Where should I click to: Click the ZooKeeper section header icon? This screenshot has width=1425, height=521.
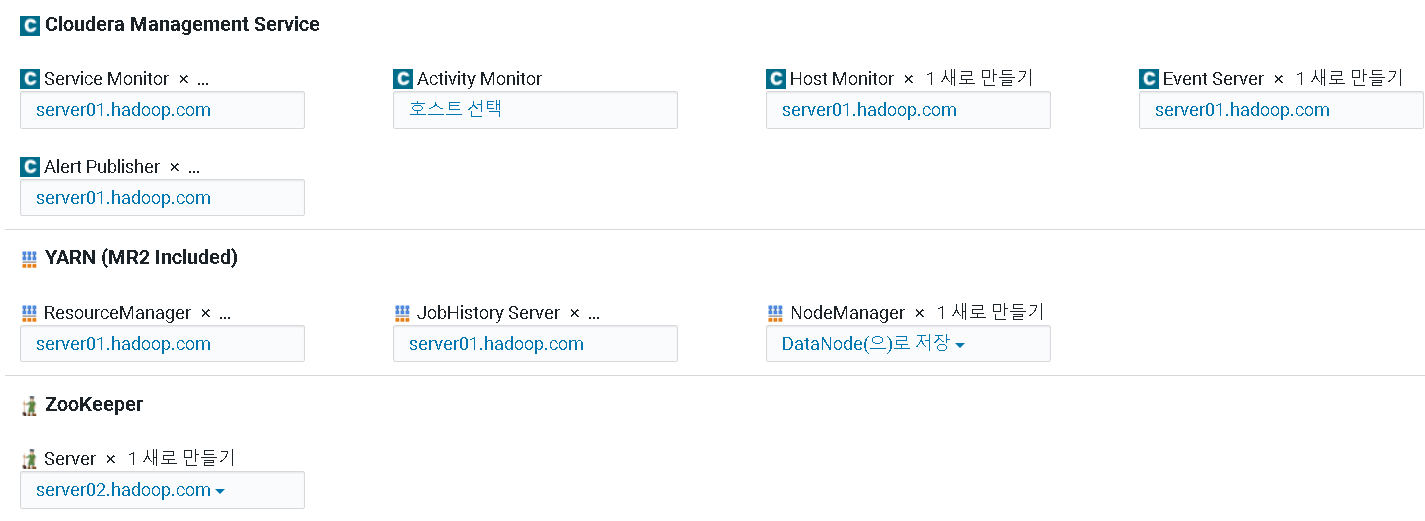29,406
